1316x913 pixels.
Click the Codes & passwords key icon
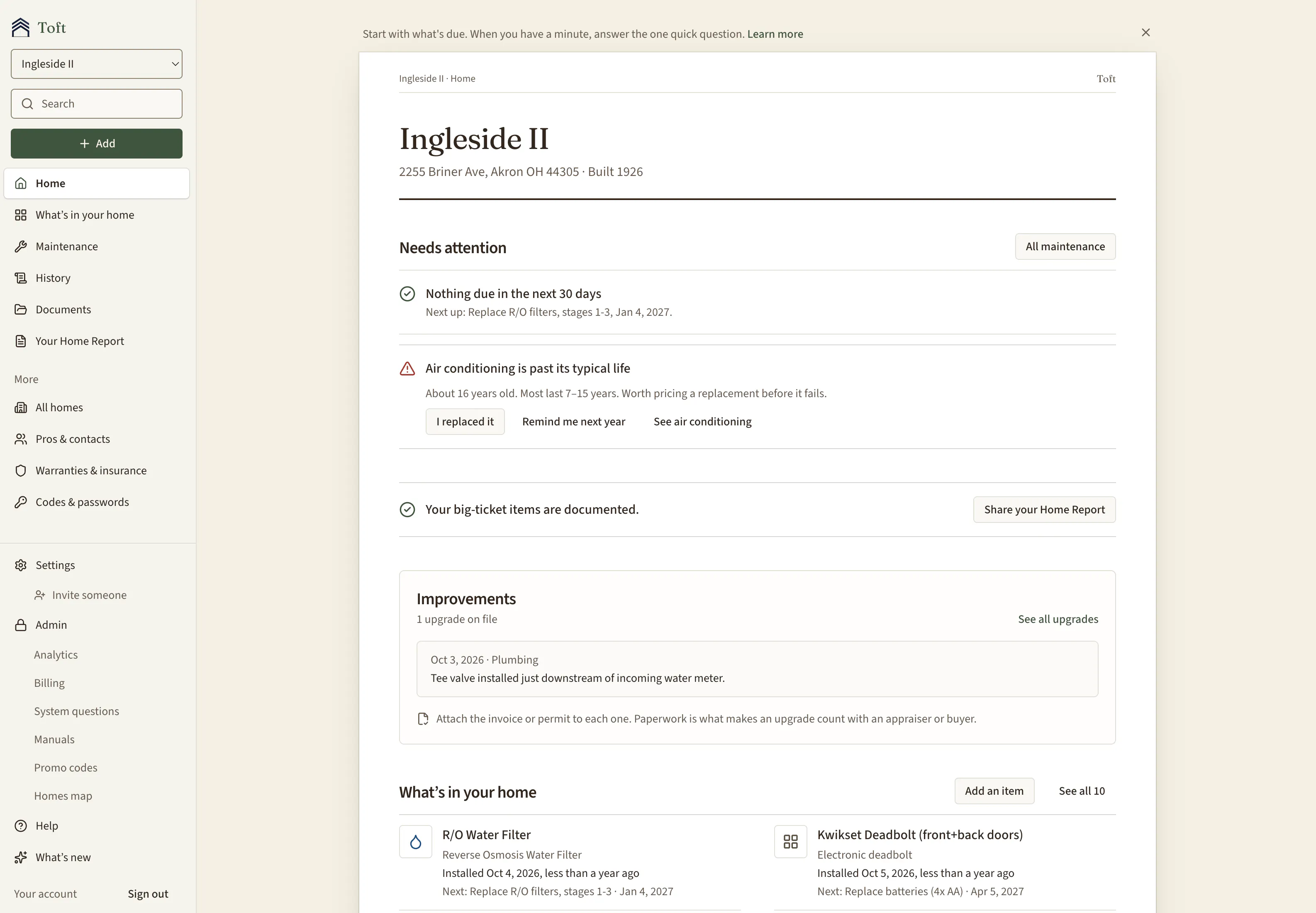coord(21,502)
